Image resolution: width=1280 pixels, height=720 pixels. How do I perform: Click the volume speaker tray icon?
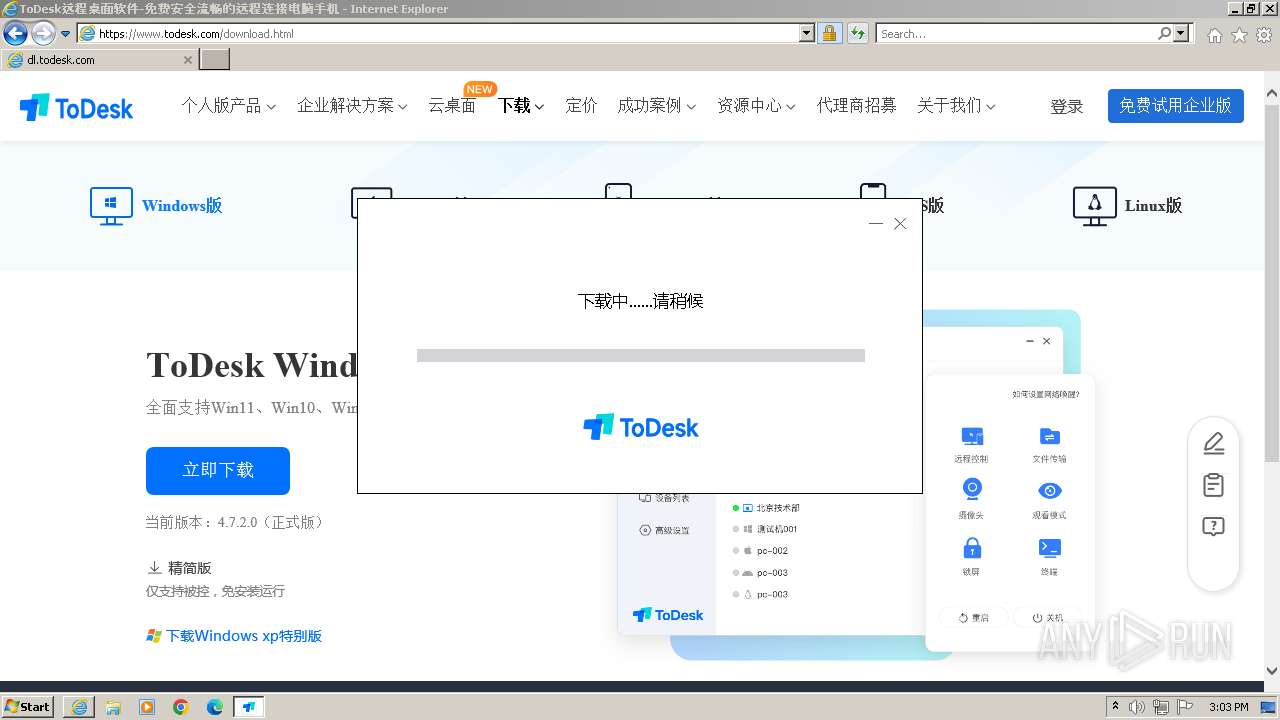[x=1136, y=707]
